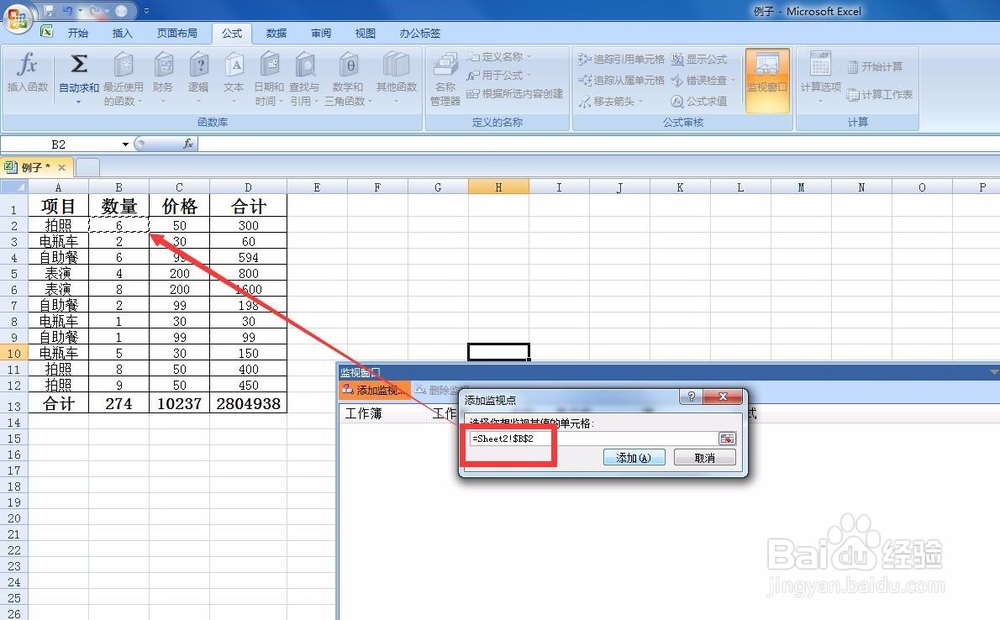Click the Cancel (取消) button in dialog

[705, 457]
